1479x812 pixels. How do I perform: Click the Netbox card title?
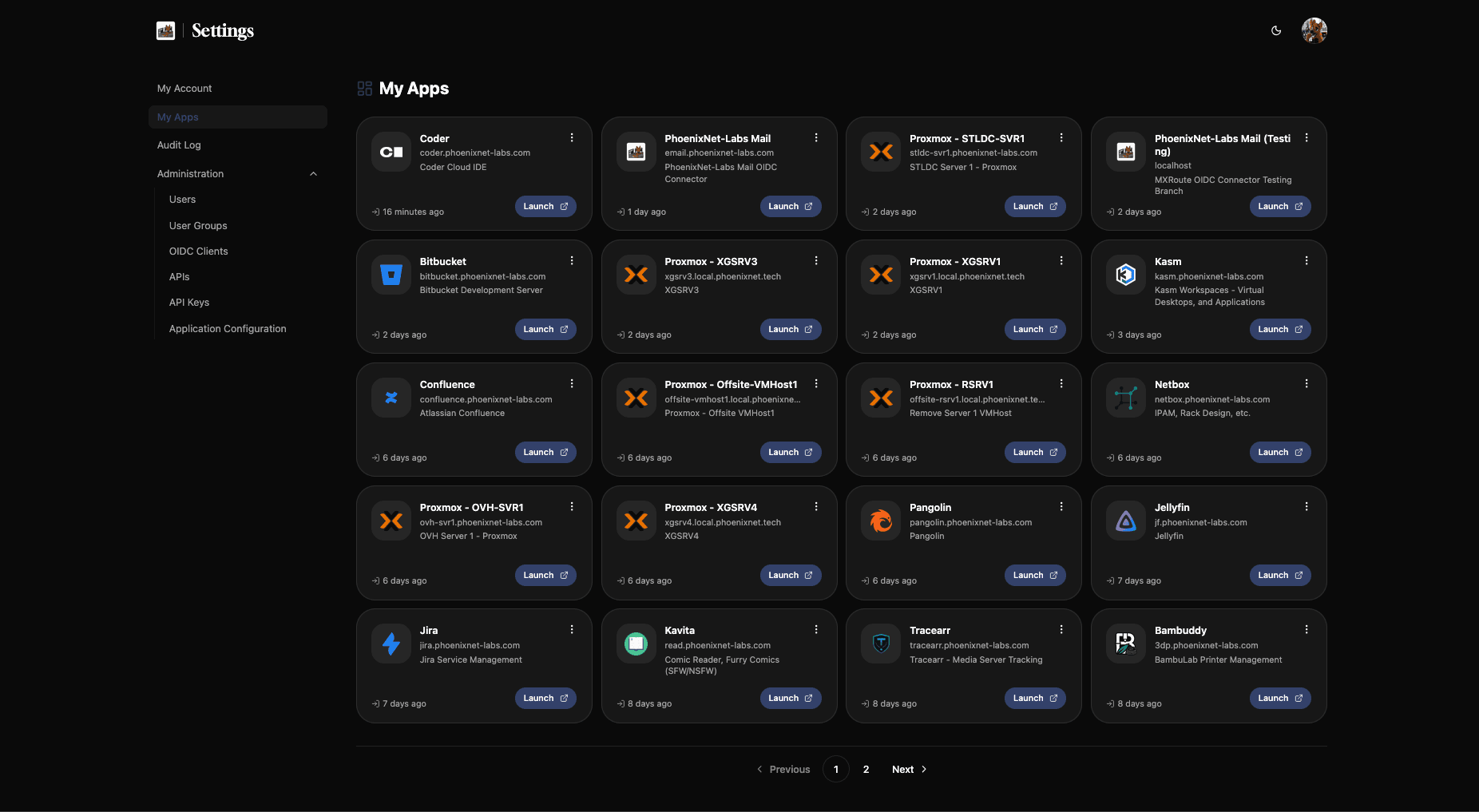(1172, 385)
